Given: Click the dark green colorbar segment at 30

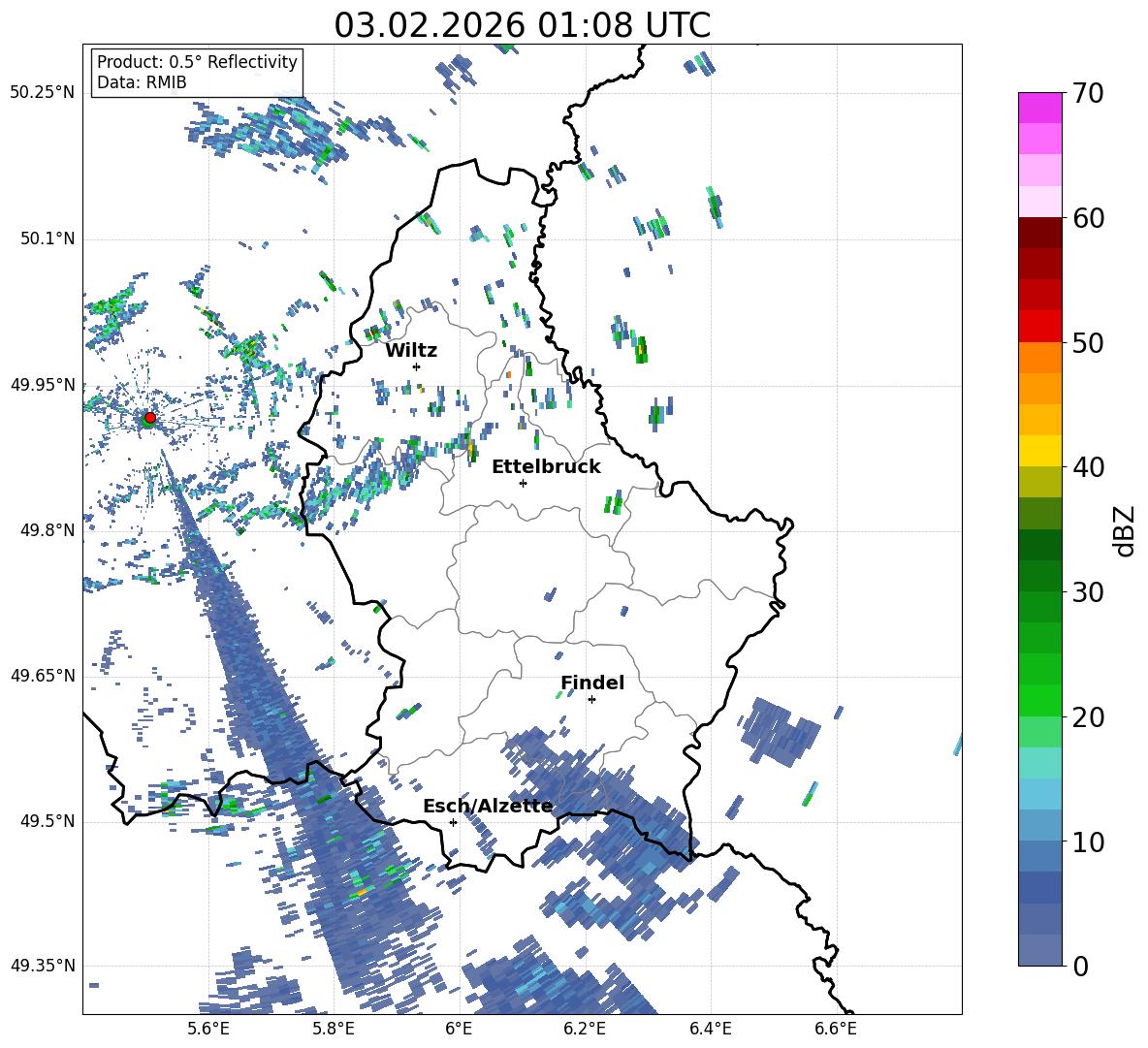Looking at the screenshot, I should [x=1039, y=576].
